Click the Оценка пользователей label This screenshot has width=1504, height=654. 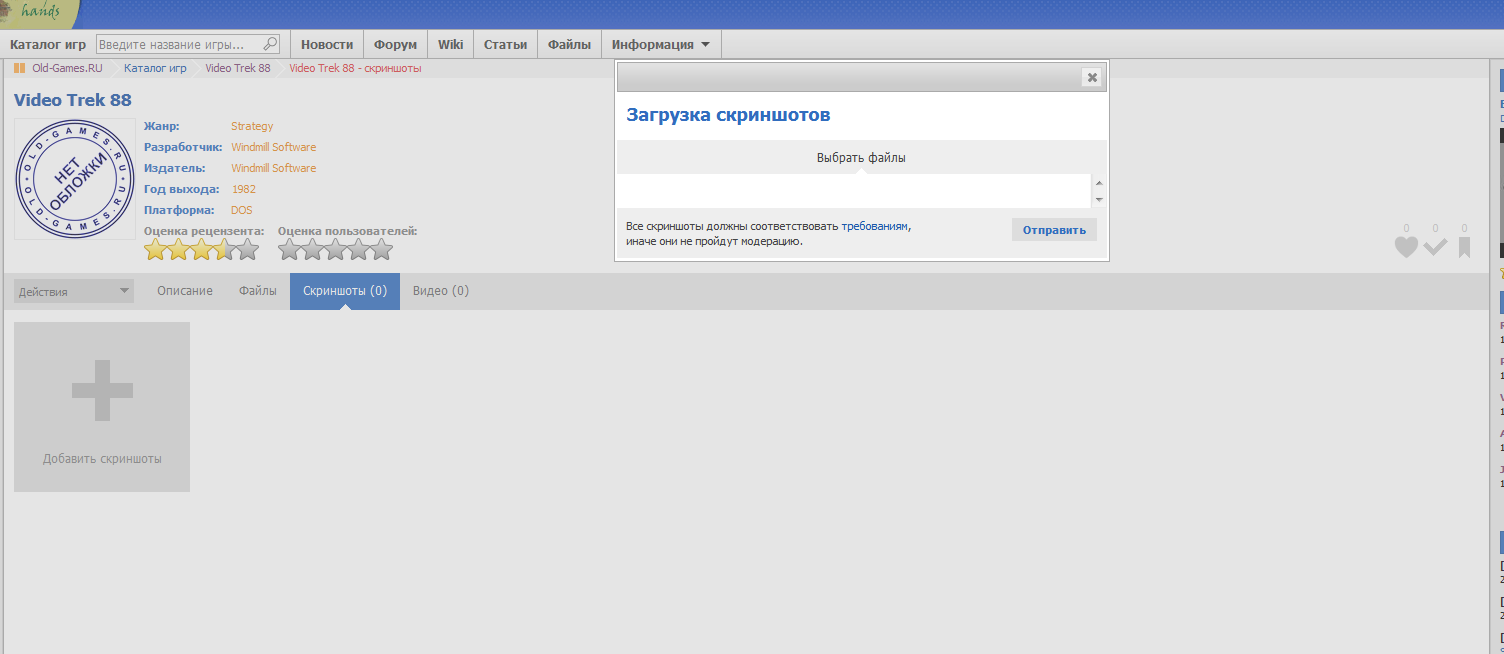tap(348, 231)
